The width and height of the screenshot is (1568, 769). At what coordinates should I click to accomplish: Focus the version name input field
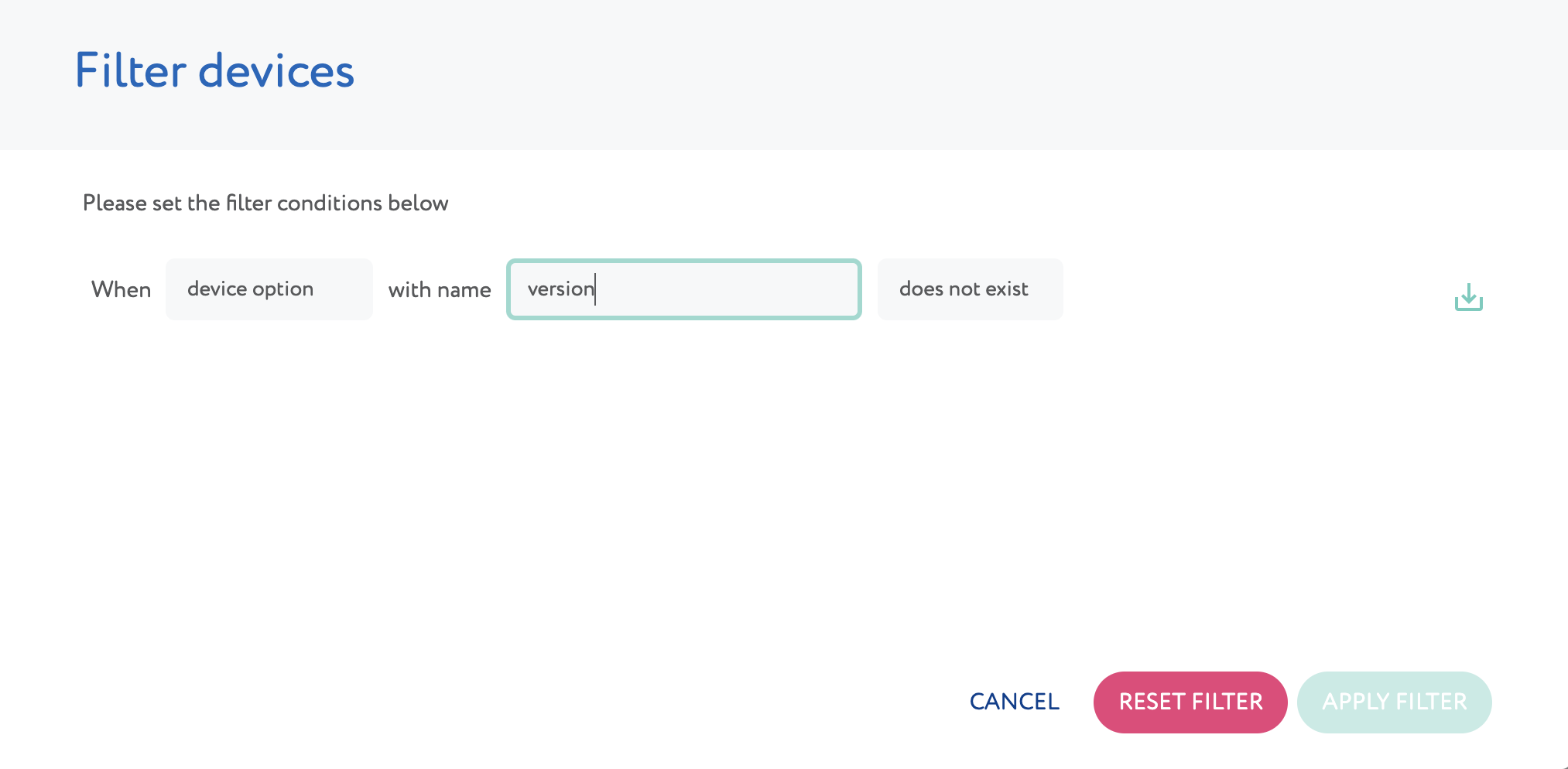(684, 289)
